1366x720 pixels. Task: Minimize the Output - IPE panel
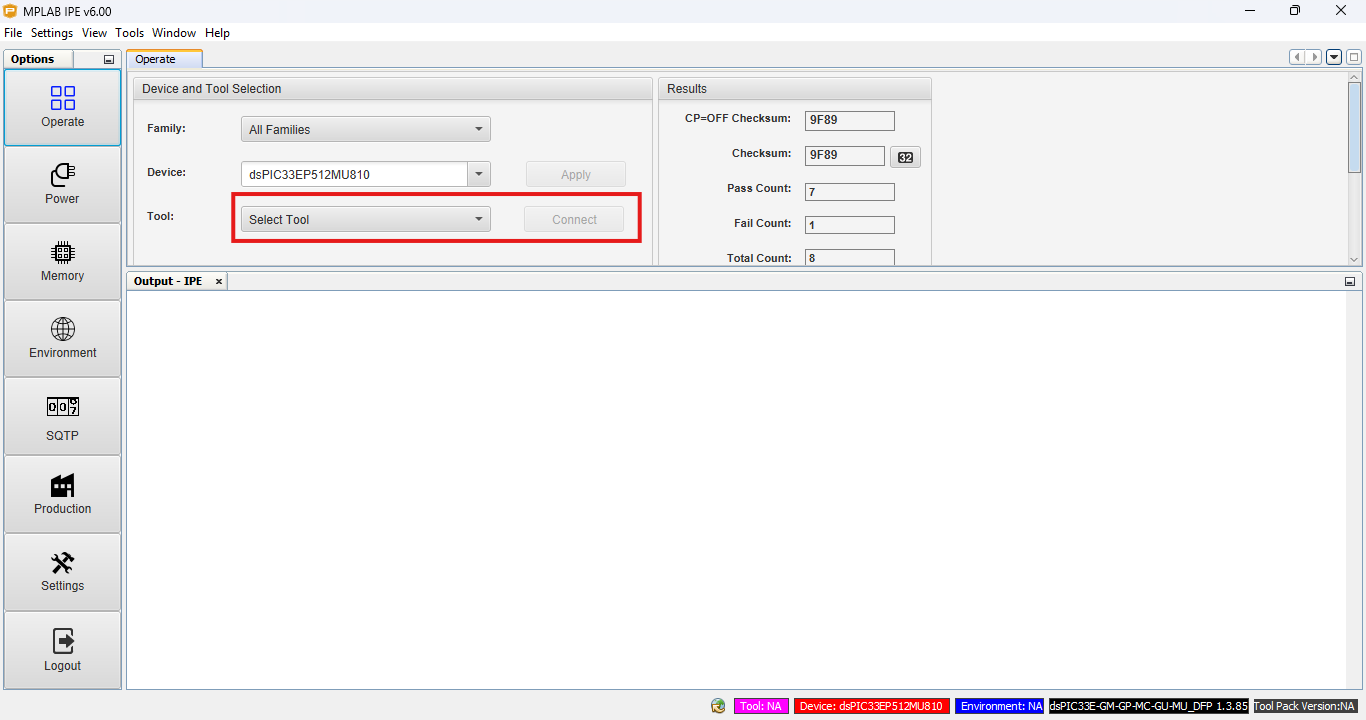1350,282
